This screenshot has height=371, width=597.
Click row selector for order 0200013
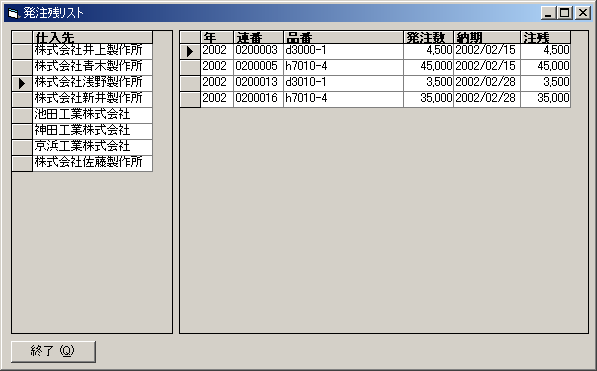click(190, 83)
